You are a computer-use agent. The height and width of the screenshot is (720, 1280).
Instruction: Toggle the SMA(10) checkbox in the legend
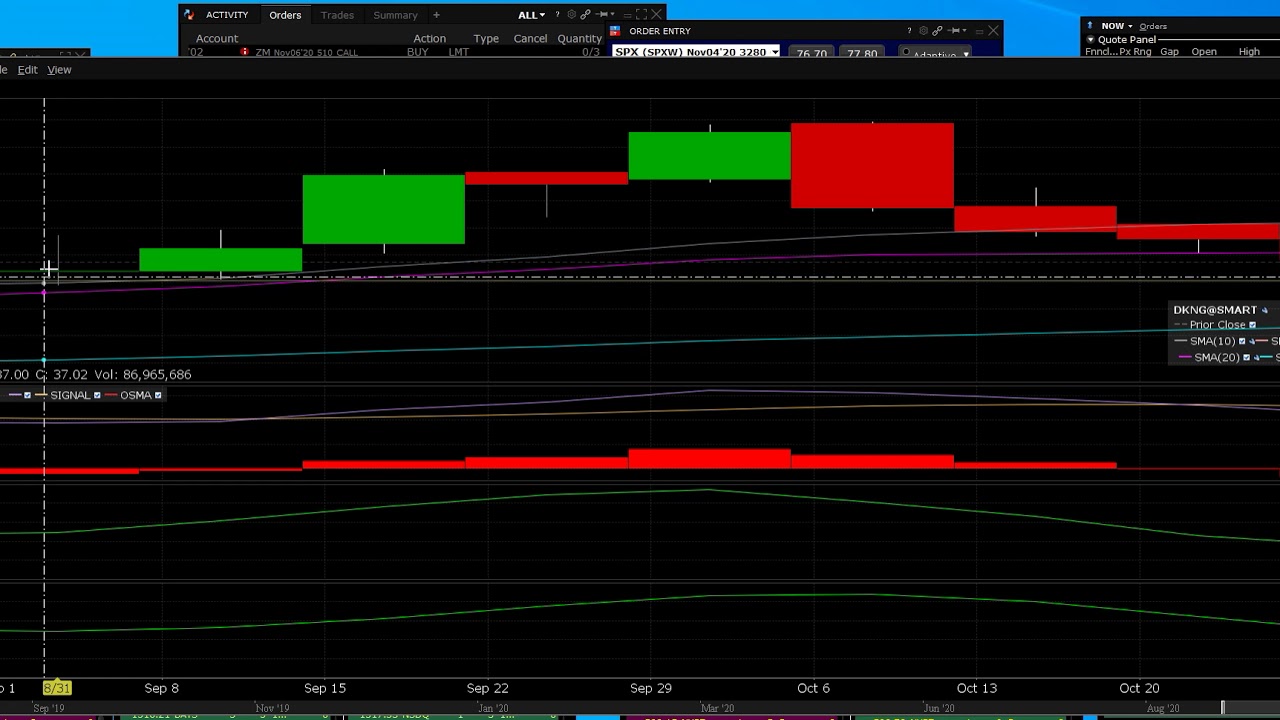click(x=1242, y=341)
